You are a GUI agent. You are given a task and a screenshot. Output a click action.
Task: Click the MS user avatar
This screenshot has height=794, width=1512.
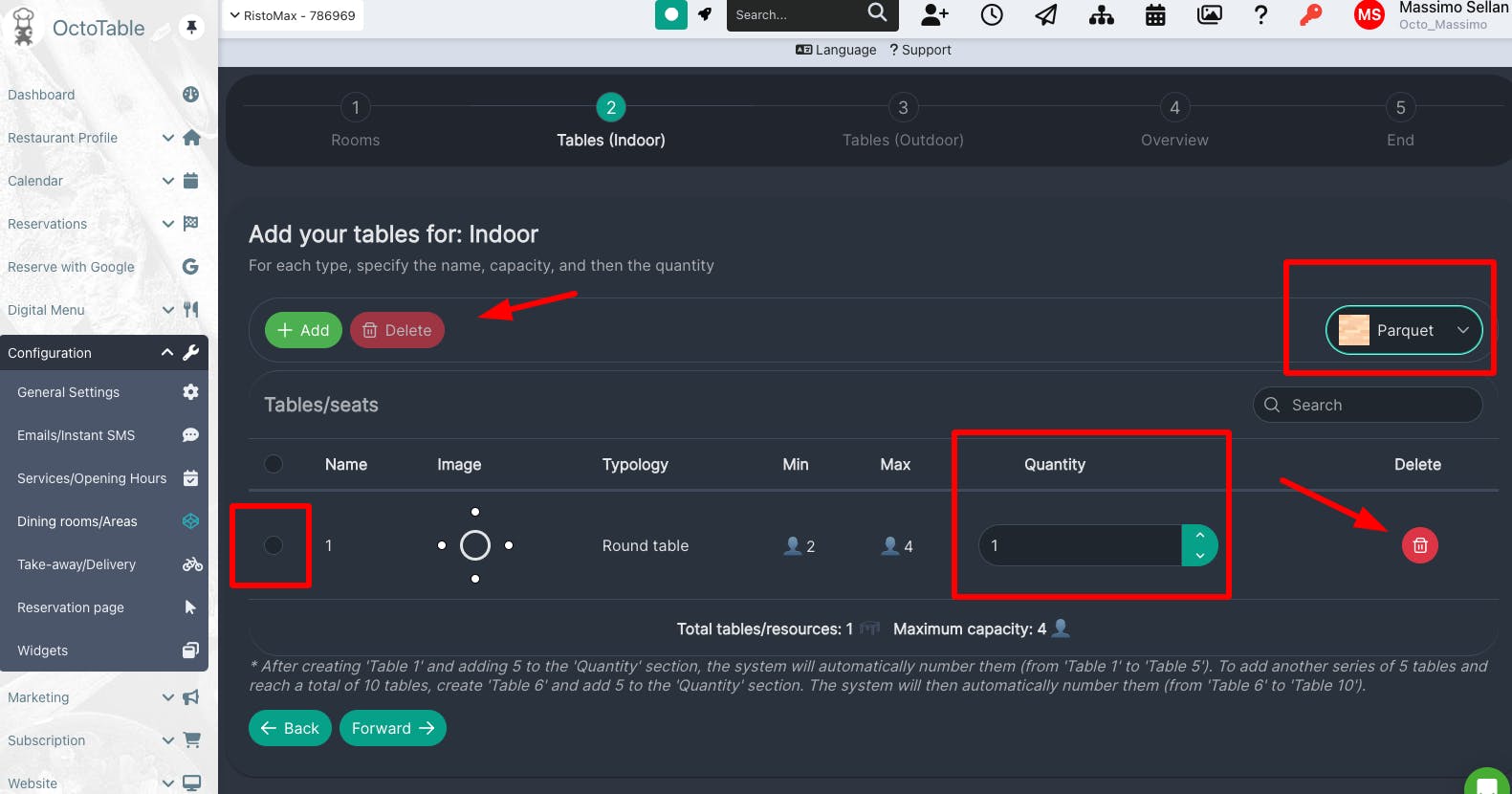pyautogui.click(x=1370, y=14)
